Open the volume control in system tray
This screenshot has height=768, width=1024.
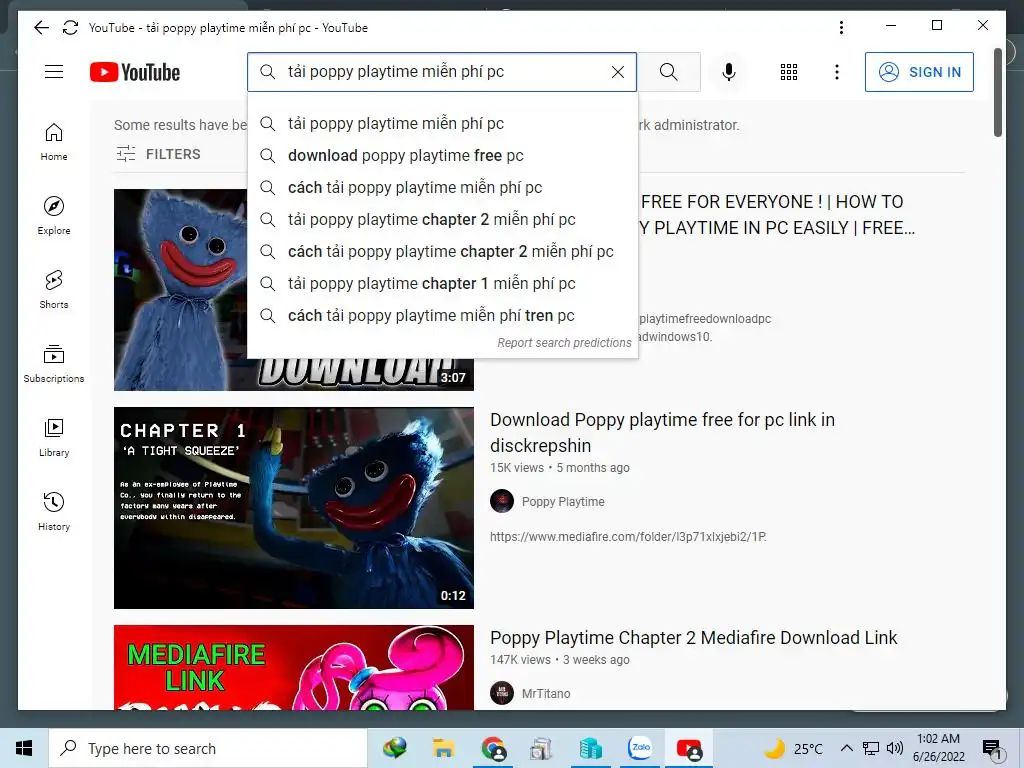click(895, 748)
